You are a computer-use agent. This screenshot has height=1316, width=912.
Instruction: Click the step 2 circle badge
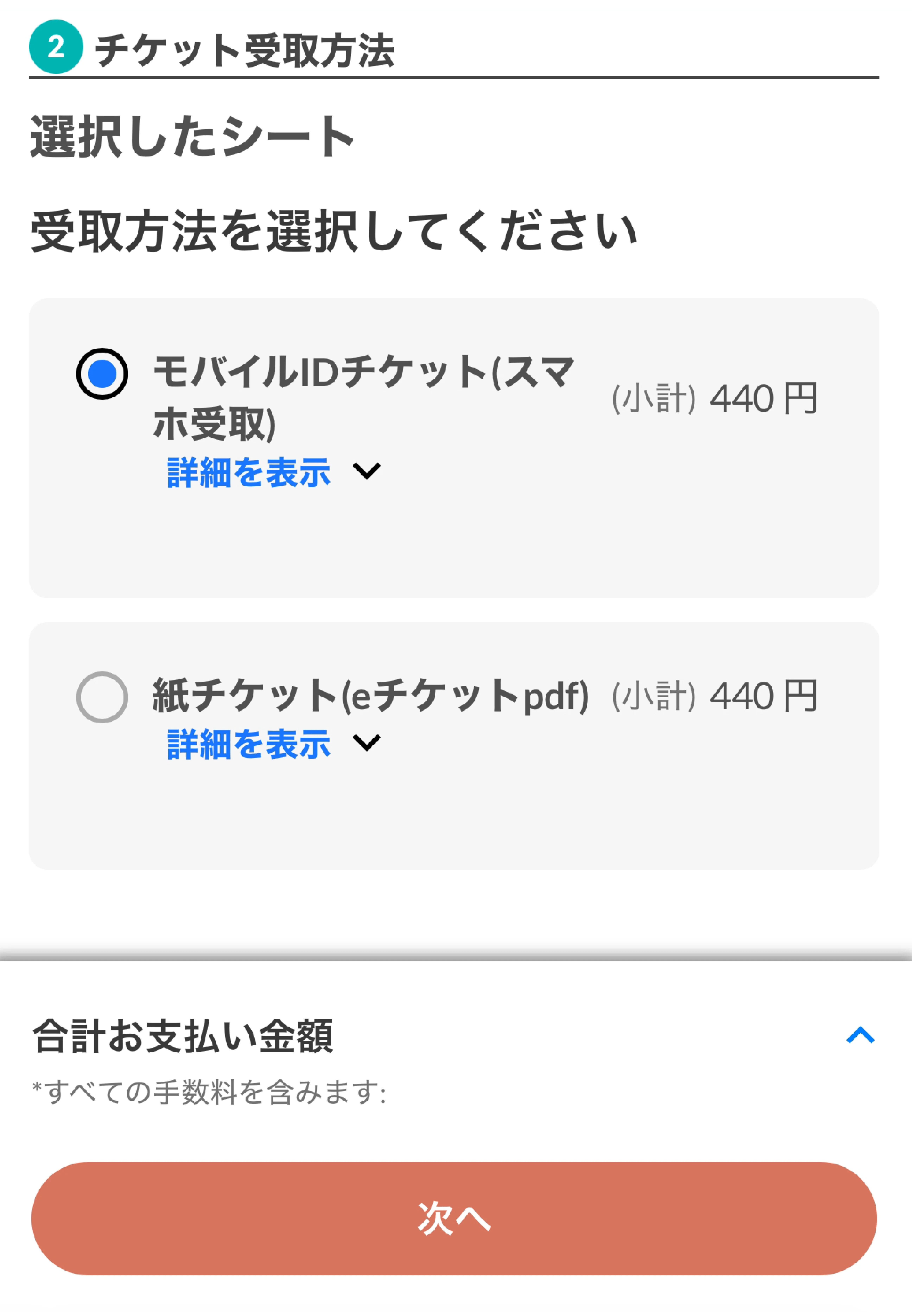pos(56,47)
